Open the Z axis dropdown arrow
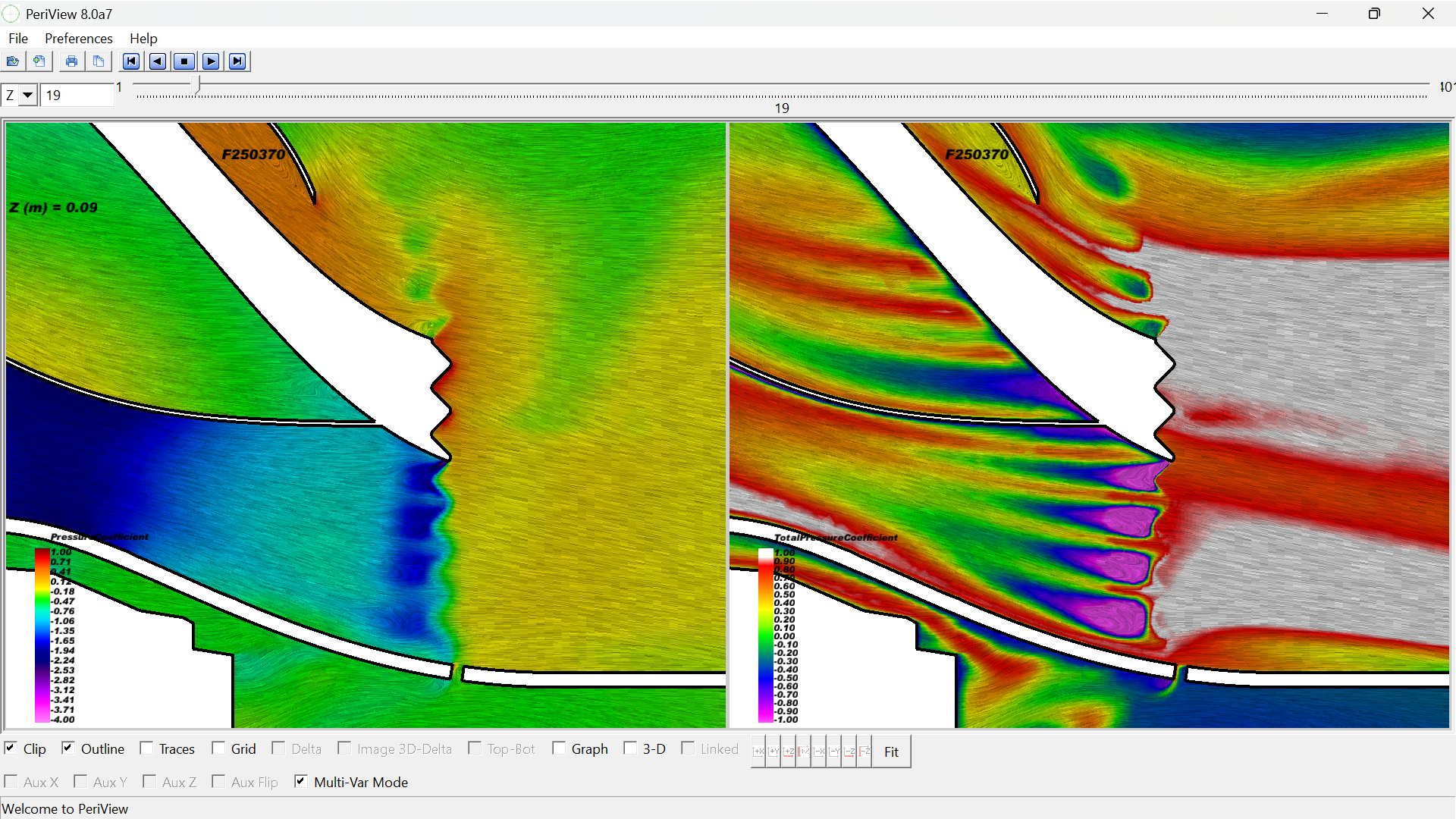Image resolution: width=1456 pixels, height=819 pixels. pos(28,96)
